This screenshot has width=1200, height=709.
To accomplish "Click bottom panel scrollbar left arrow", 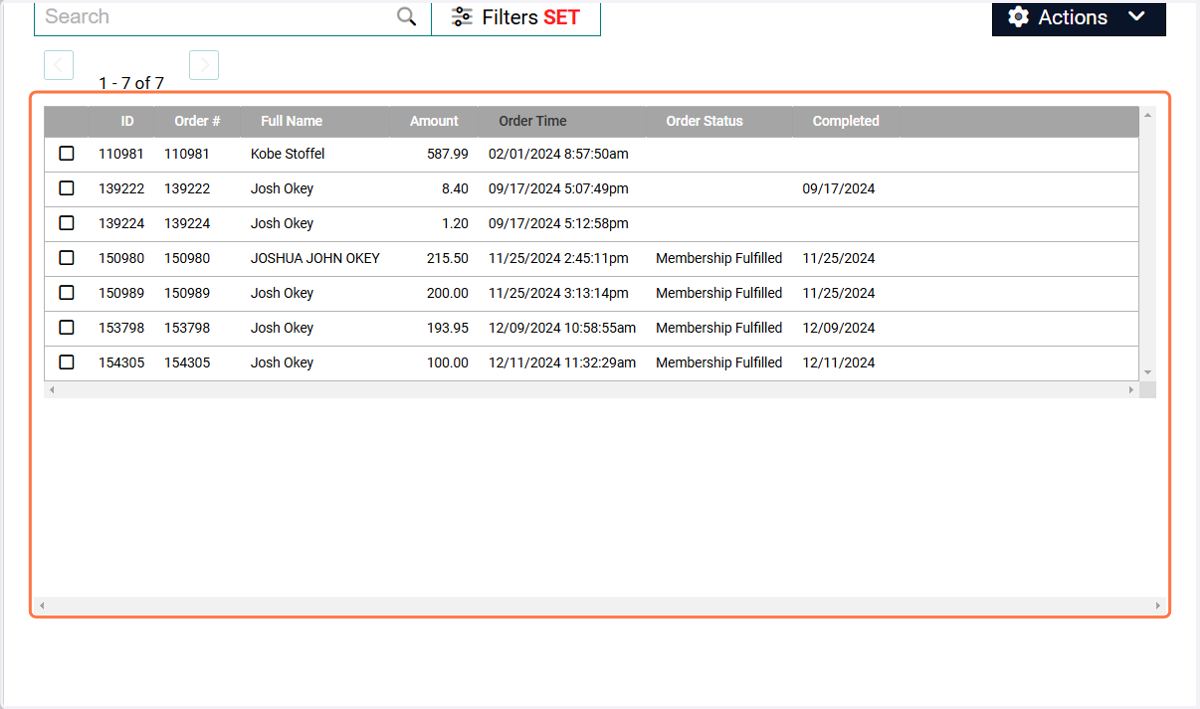I will (x=42, y=606).
